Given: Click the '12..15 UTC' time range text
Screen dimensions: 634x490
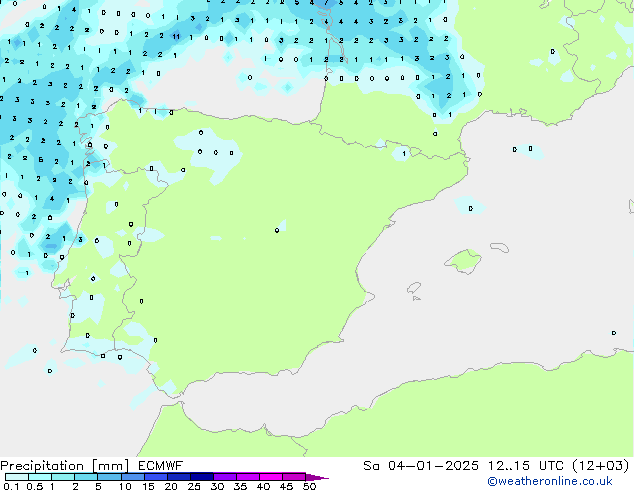Looking at the screenshot, I should point(525,466).
